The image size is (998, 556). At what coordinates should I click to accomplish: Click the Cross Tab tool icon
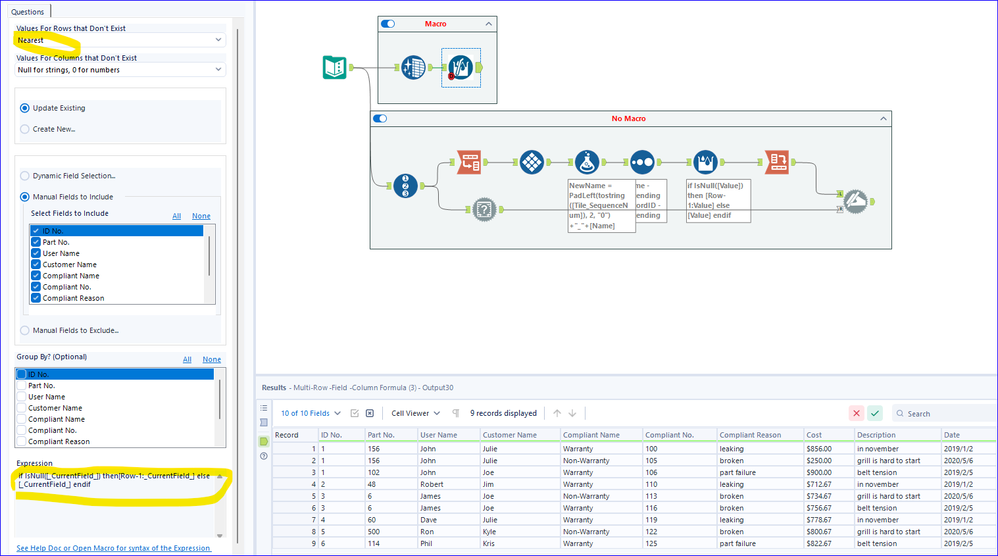pyautogui.click(x=777, y=162)
